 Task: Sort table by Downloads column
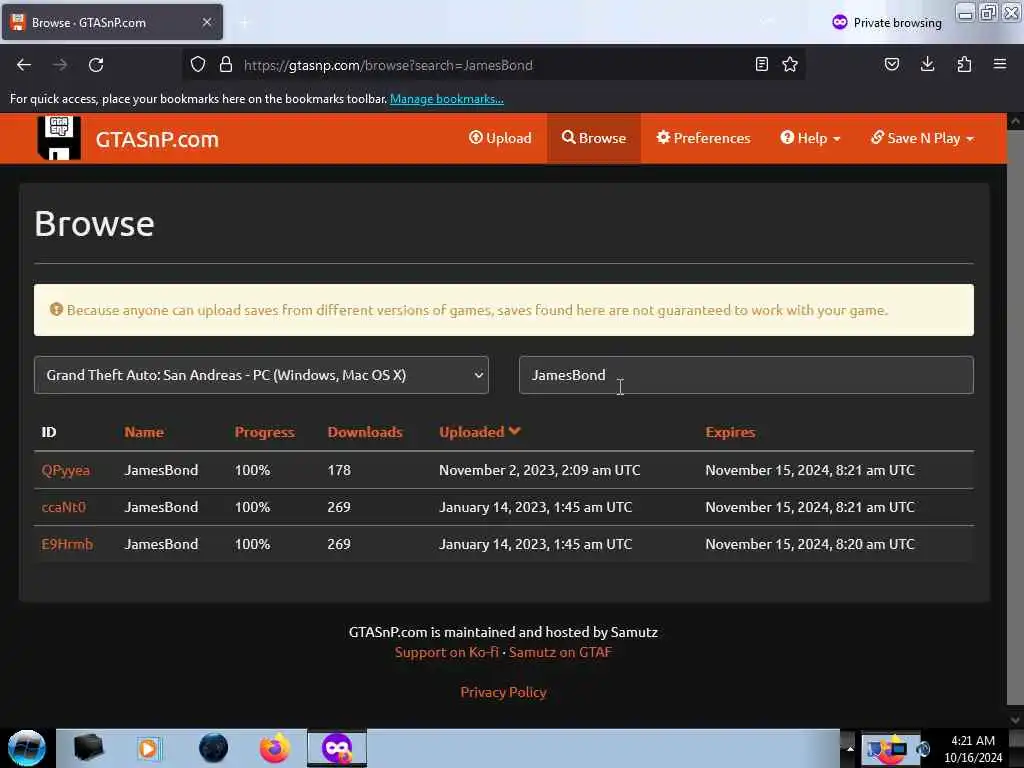pos(364,432)
